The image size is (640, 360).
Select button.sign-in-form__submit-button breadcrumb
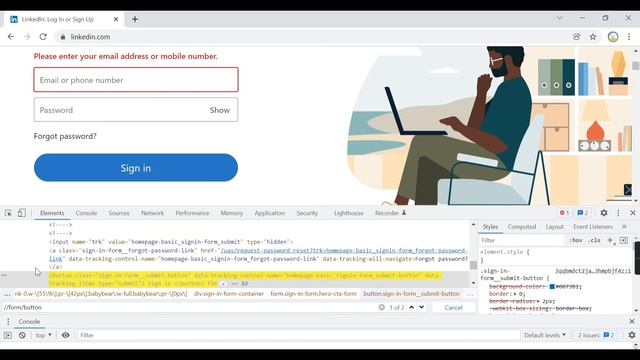pos(411,294)
